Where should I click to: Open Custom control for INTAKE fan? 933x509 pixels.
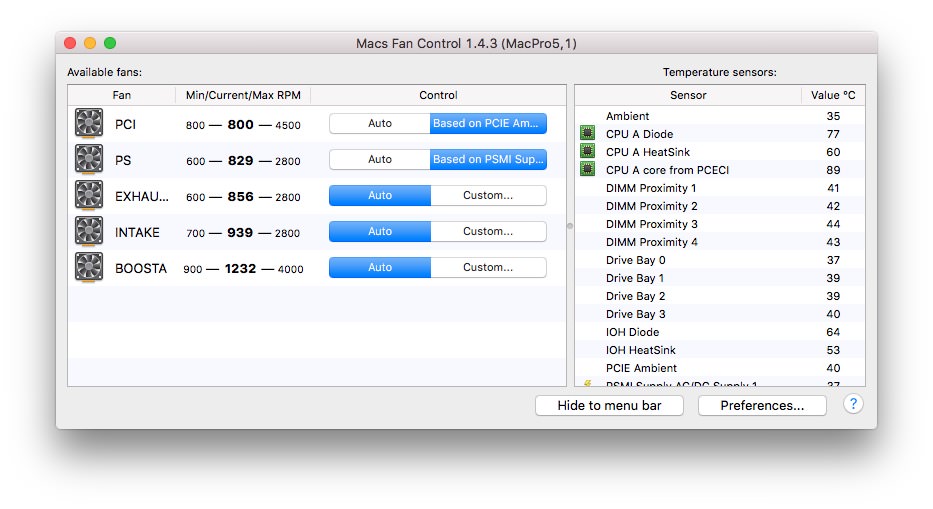(488, 231)
